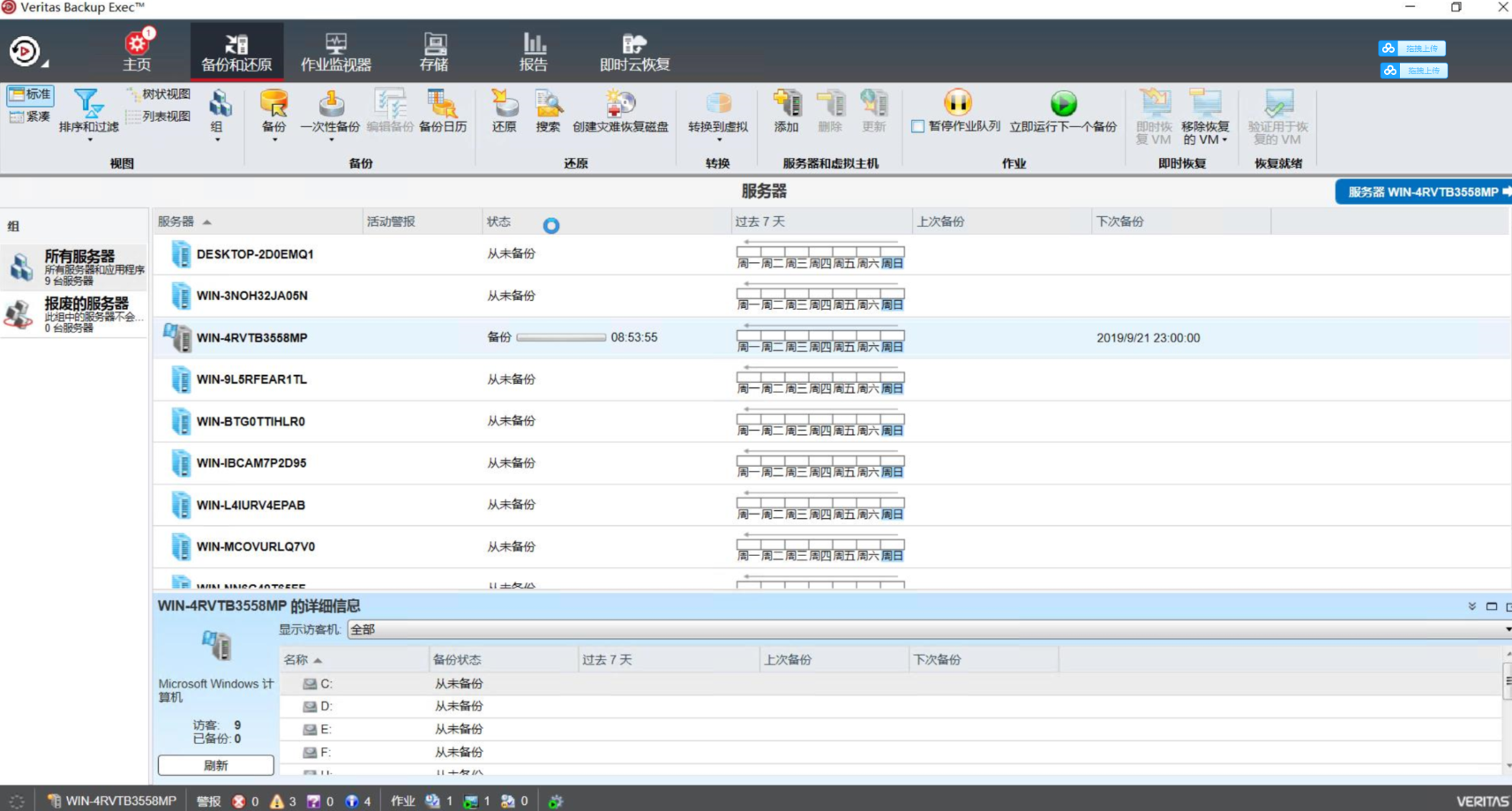
Task: Open the Search (搜索) tool
Action: [x=548, y=111]
